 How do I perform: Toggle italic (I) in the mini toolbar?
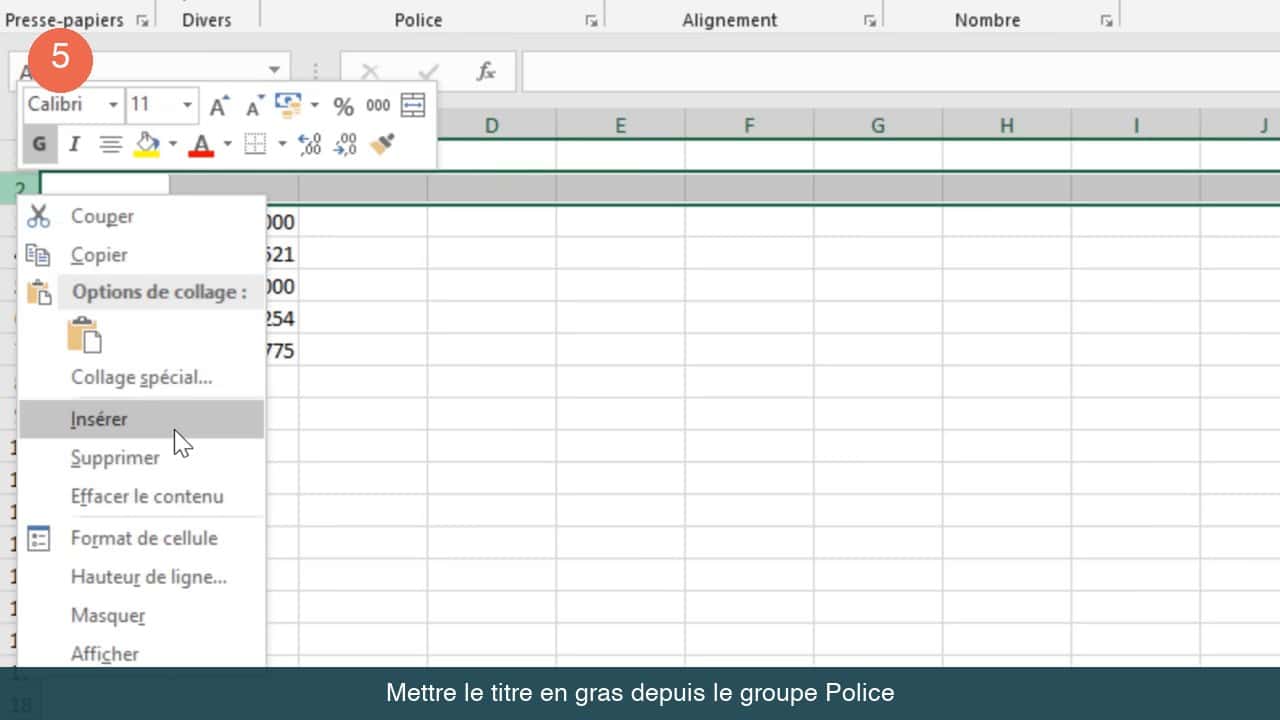[x=74, y=144]
